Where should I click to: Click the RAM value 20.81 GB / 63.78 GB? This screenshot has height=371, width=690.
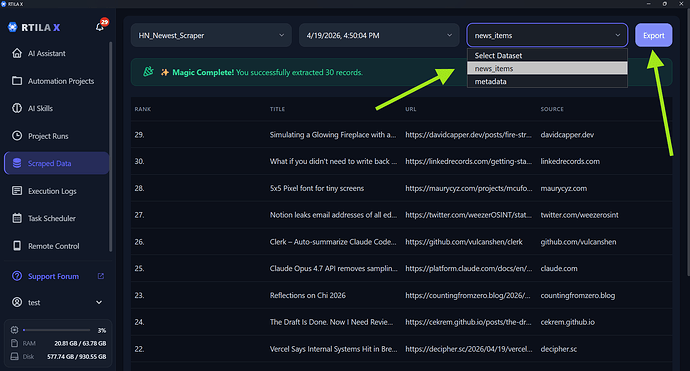[x=80, y=343]
